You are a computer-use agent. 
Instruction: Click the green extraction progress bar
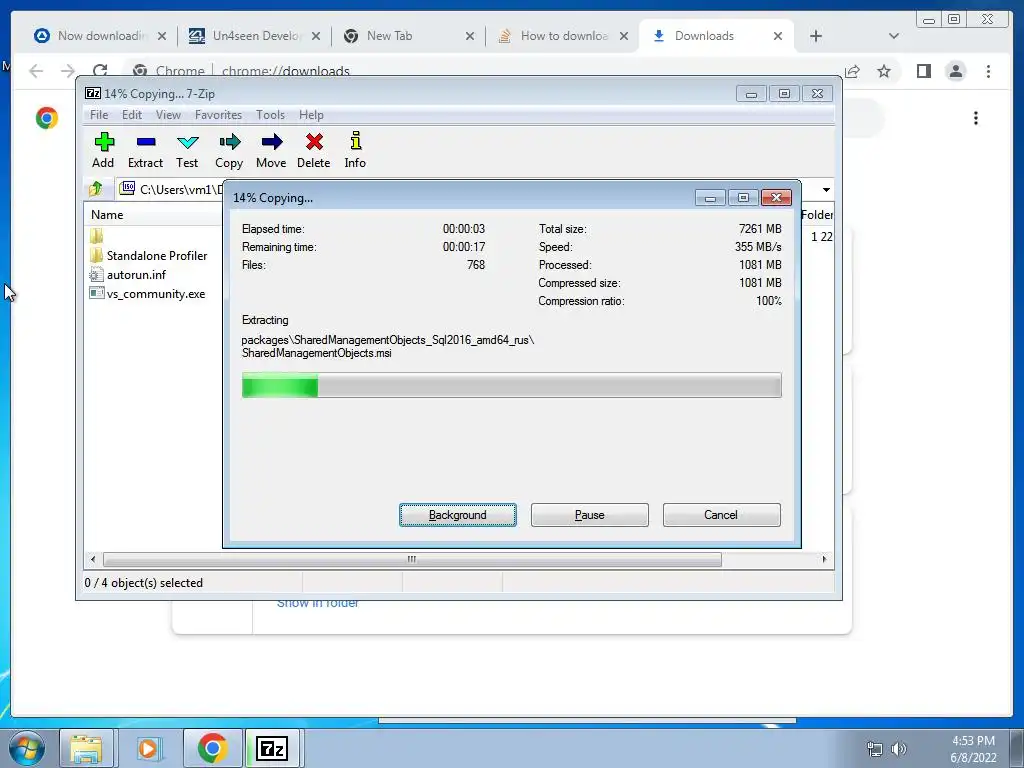pyautogui.click(x=511, y=385)
